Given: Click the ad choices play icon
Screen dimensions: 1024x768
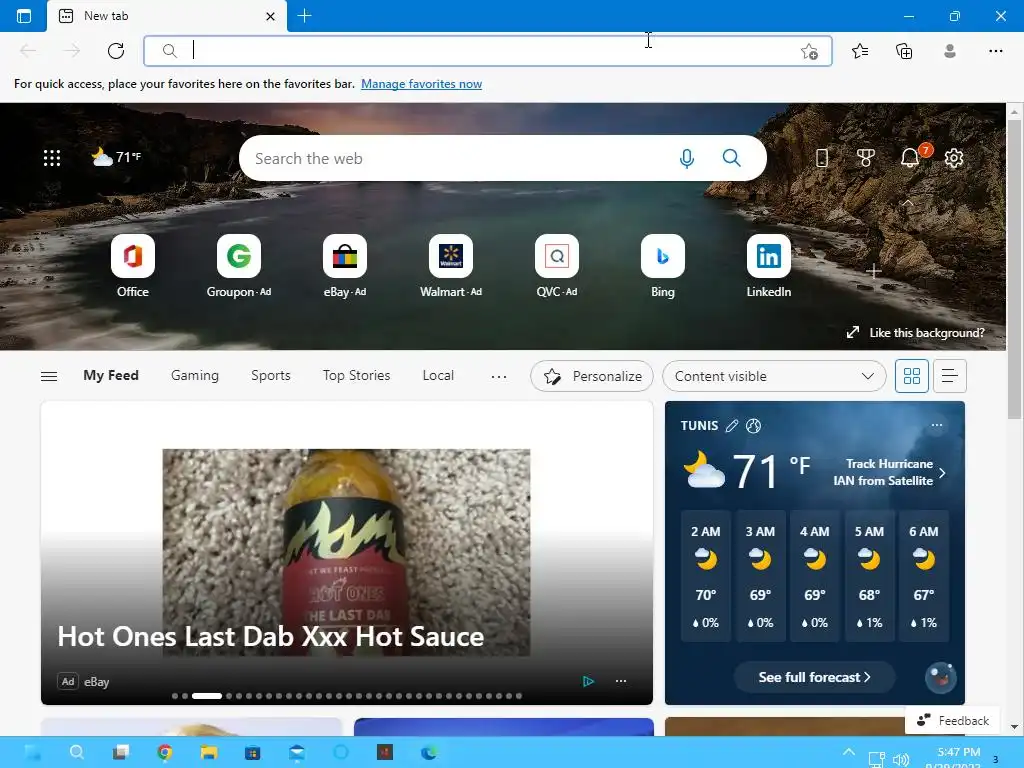Looking at the screenshot, I should click(588, 681).
